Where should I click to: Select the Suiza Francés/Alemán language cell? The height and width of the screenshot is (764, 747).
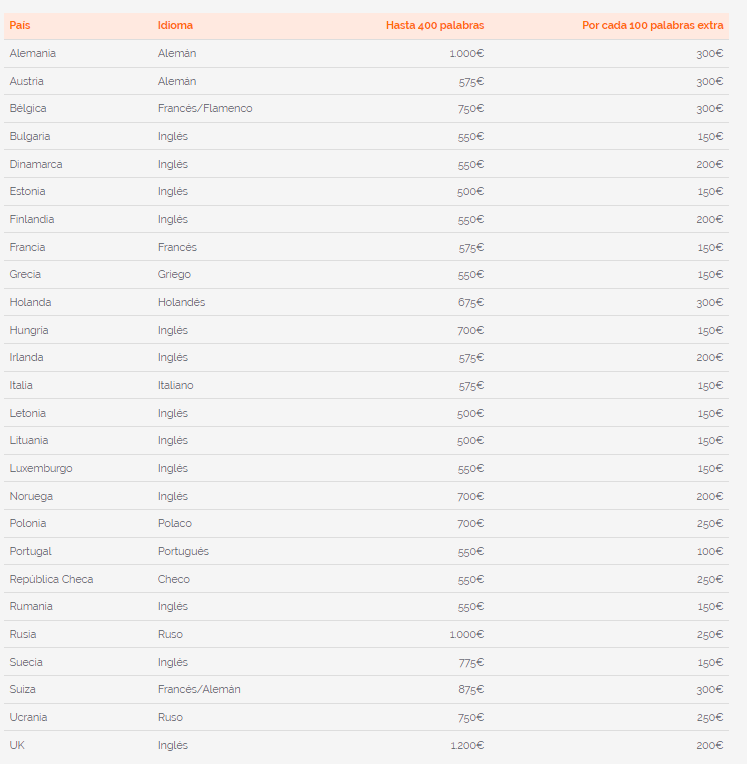pyautogui.click(x=199, y=689)
